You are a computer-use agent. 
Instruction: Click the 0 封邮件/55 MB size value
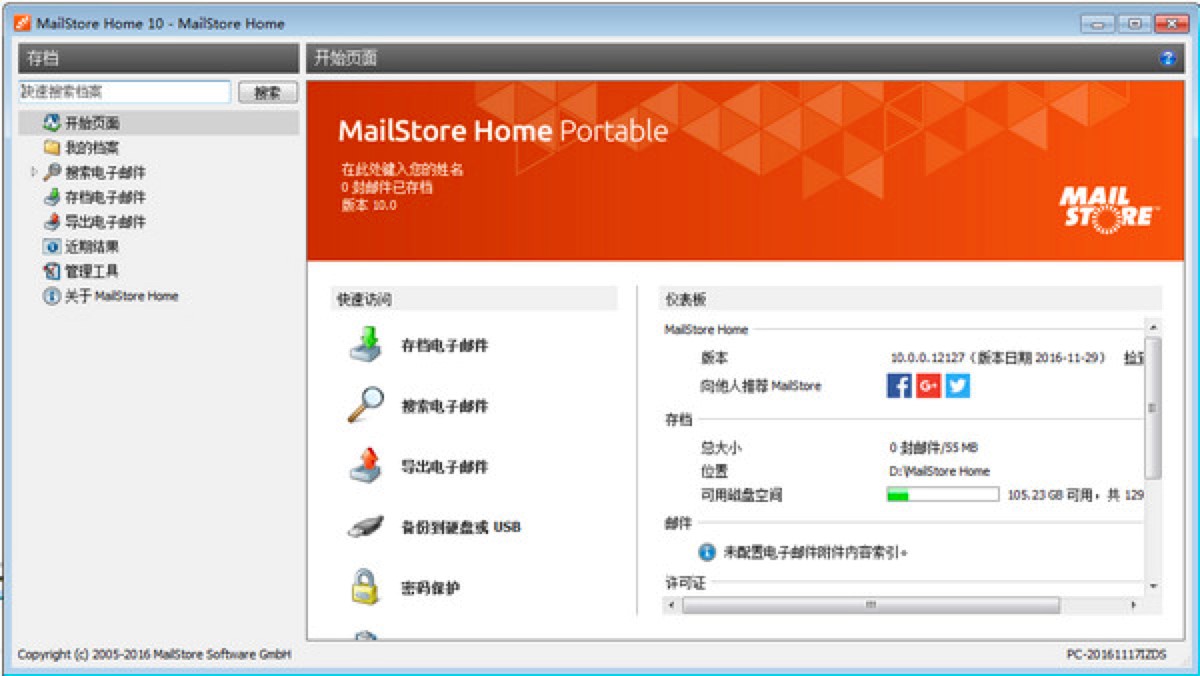click(933, 448)
